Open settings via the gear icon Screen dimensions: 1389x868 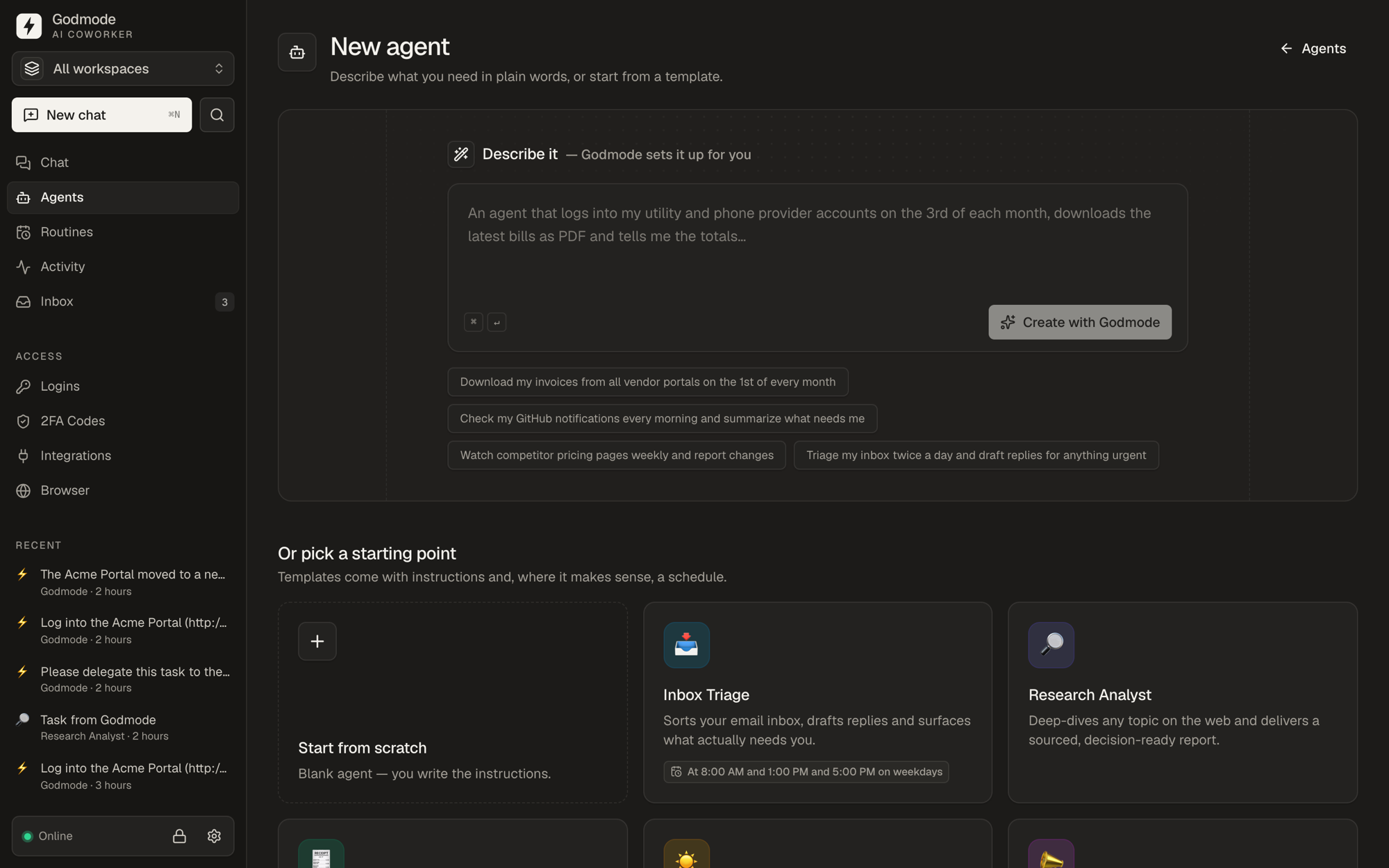(214, 836)
